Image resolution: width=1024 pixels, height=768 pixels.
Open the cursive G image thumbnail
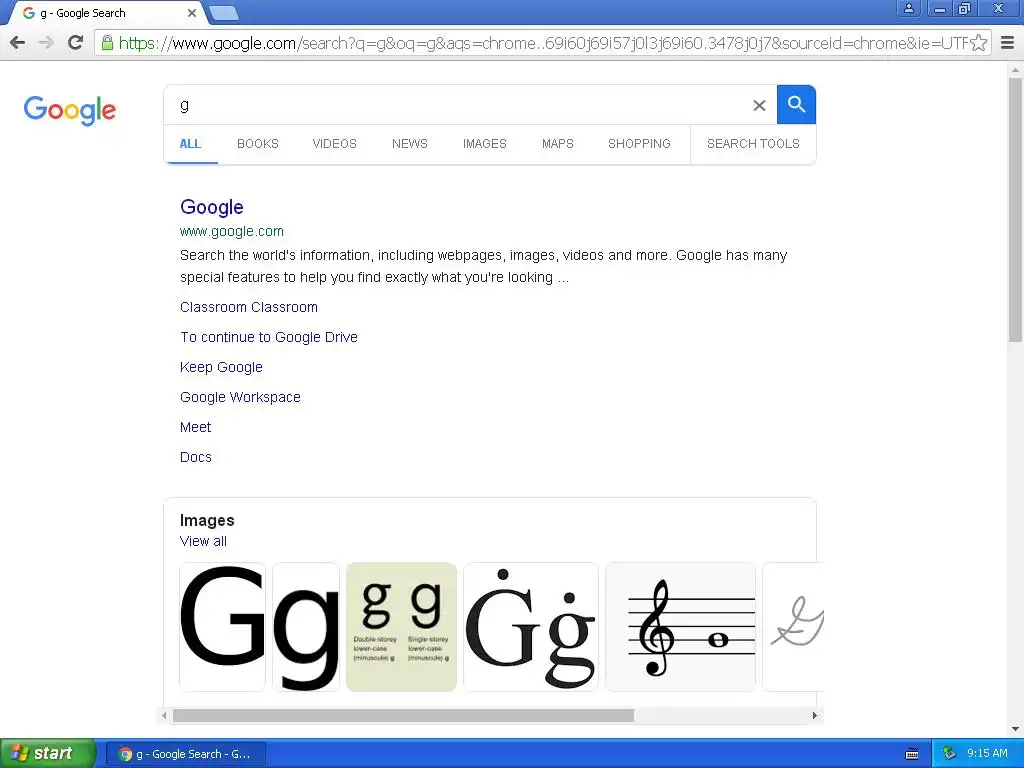[x=793, y=627]
